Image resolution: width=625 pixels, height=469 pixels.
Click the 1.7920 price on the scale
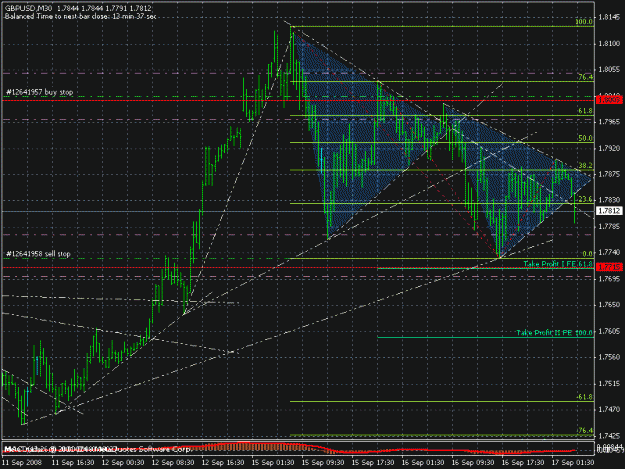coord(609,148)
